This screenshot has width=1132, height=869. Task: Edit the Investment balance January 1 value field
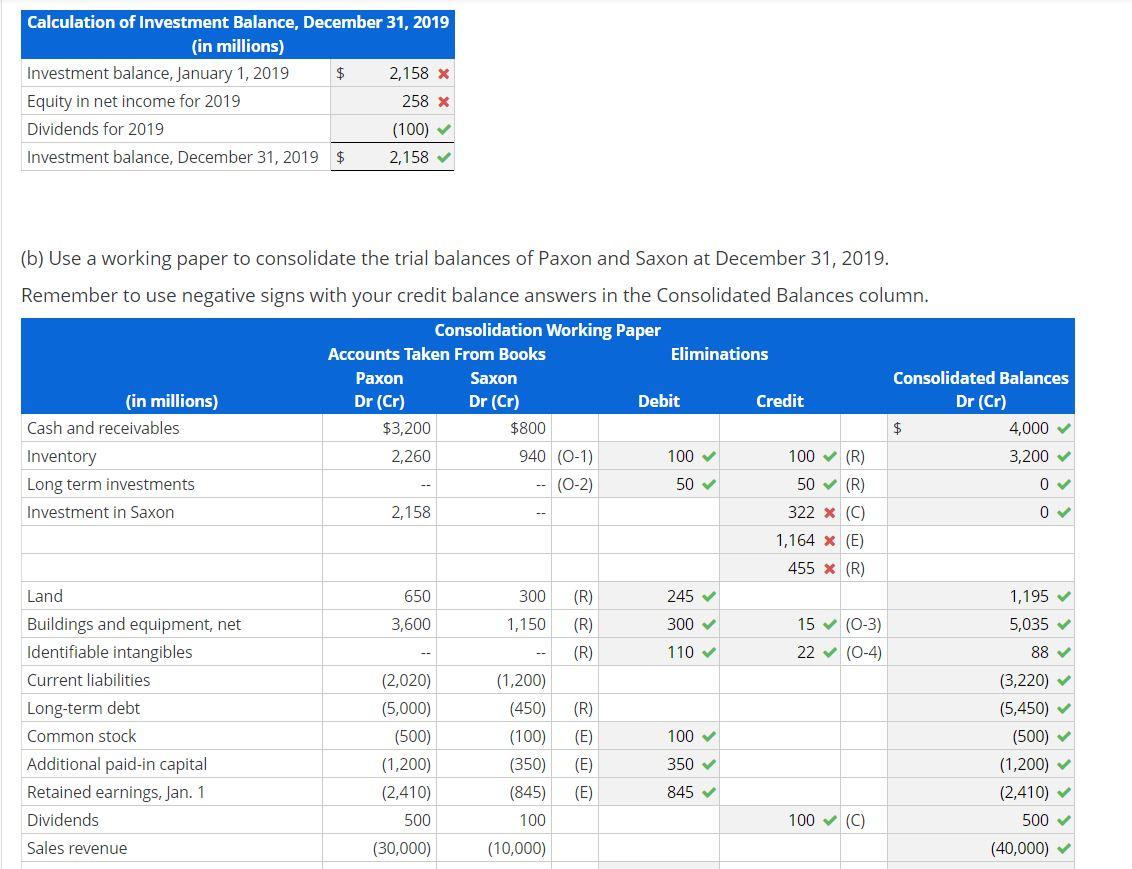[392, 74]
